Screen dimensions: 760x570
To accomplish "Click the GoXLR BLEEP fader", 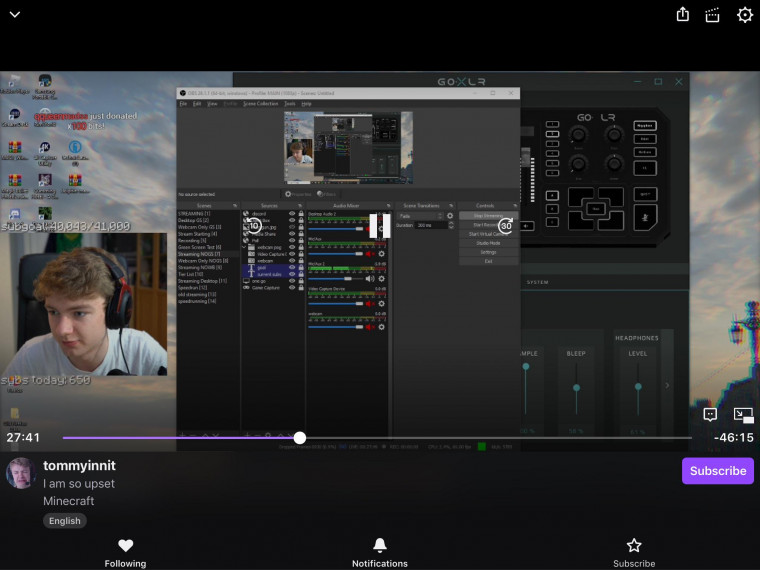I will pyautogui.click(x=576, y=388).
